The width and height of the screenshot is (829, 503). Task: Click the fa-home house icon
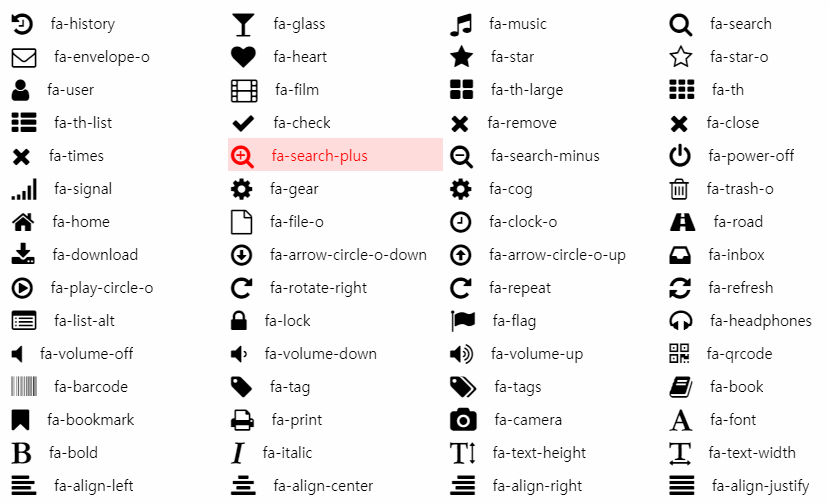tap(23, 222)
